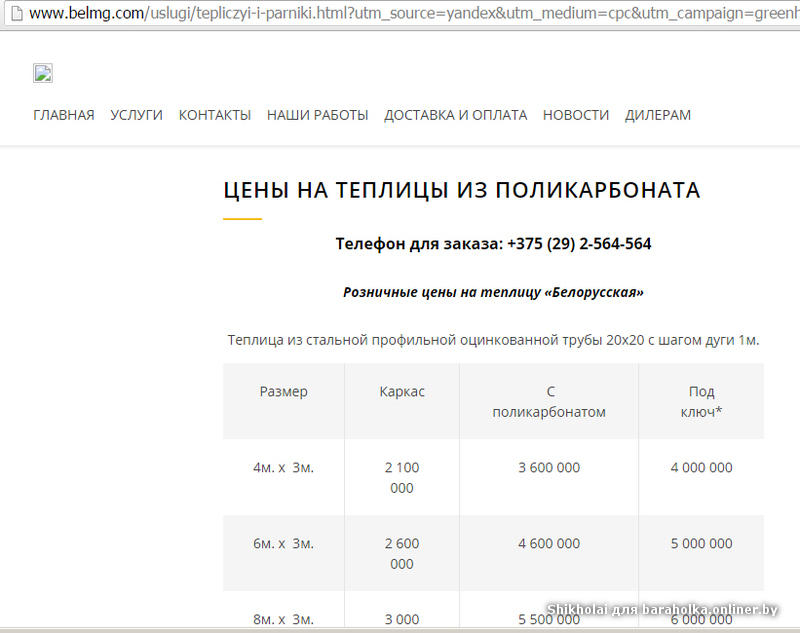This screenshot has width=800, height=633.
Task: Select the 4 000 000 turnkey price cell
Action: point(702,477)
